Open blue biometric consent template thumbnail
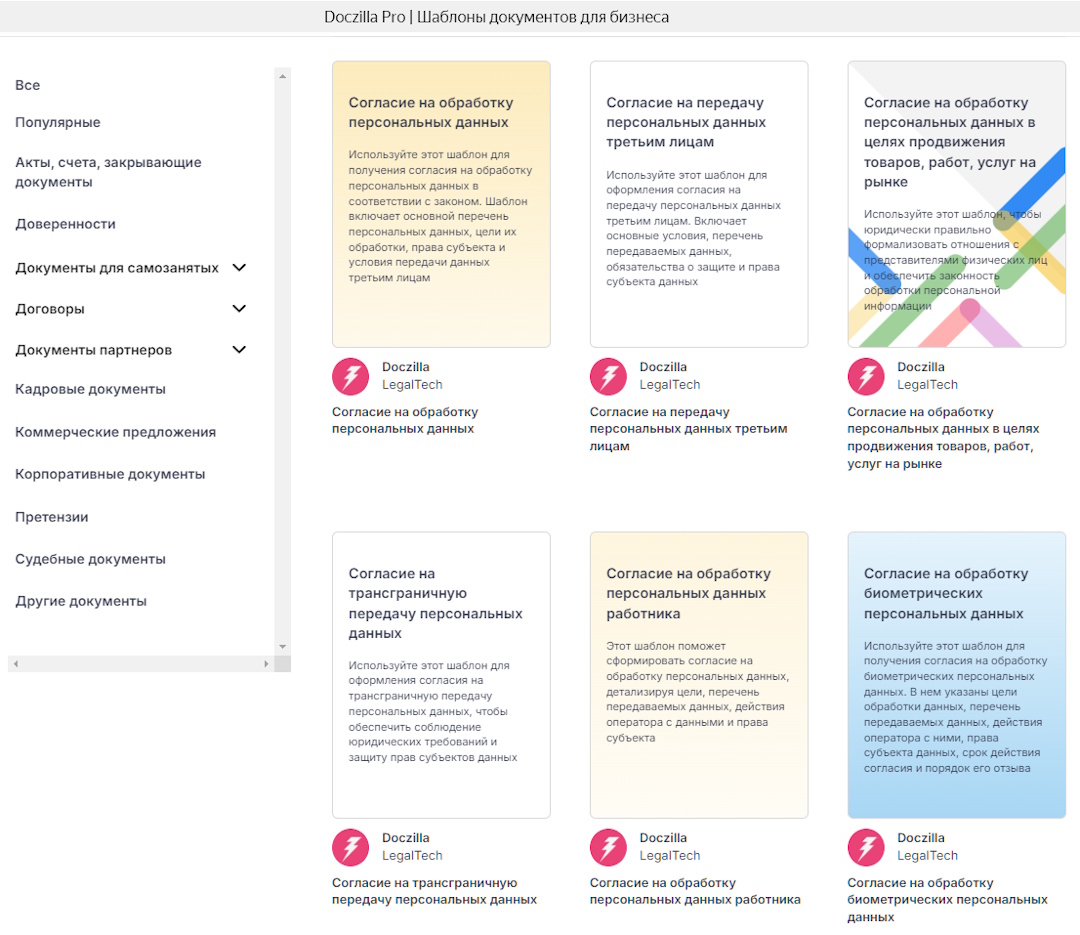The height and width of the screenshot is (935, 1080). 956,675
